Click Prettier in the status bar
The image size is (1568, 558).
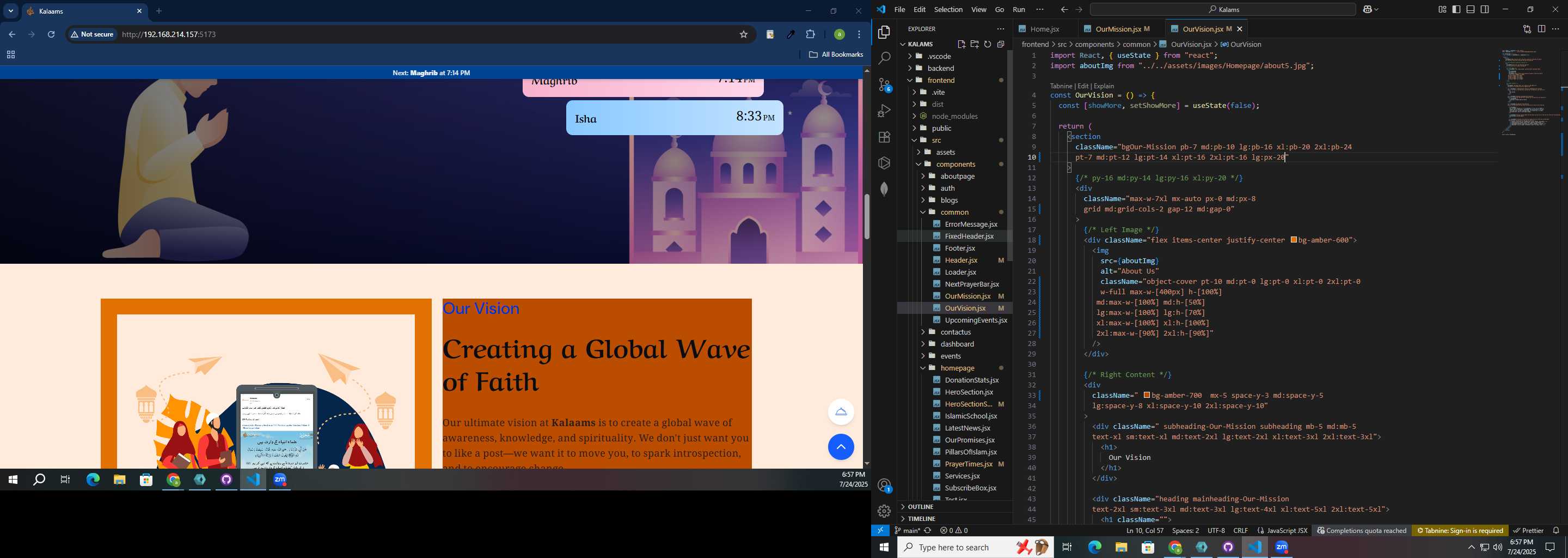(1528, 531)
